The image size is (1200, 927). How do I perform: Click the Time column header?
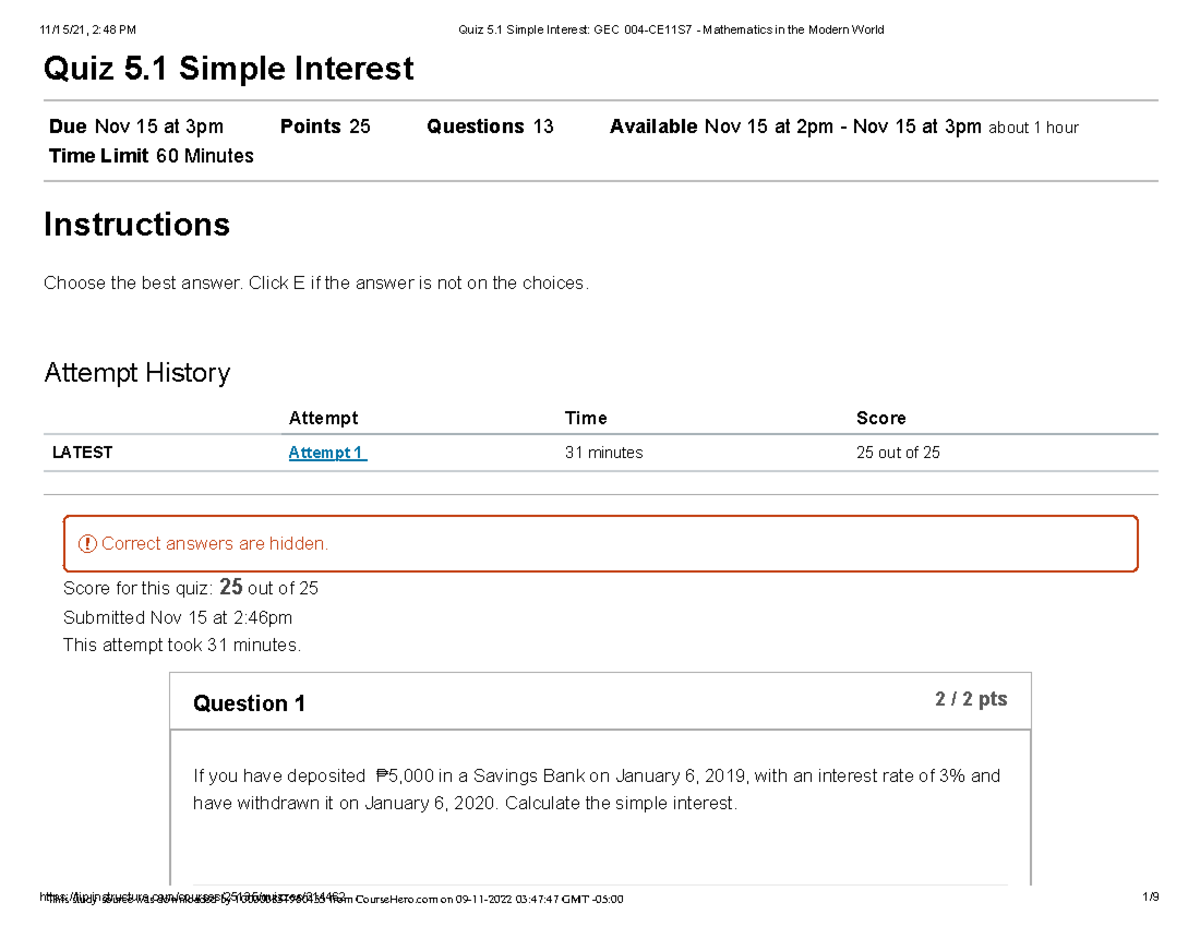coord(586,418)
